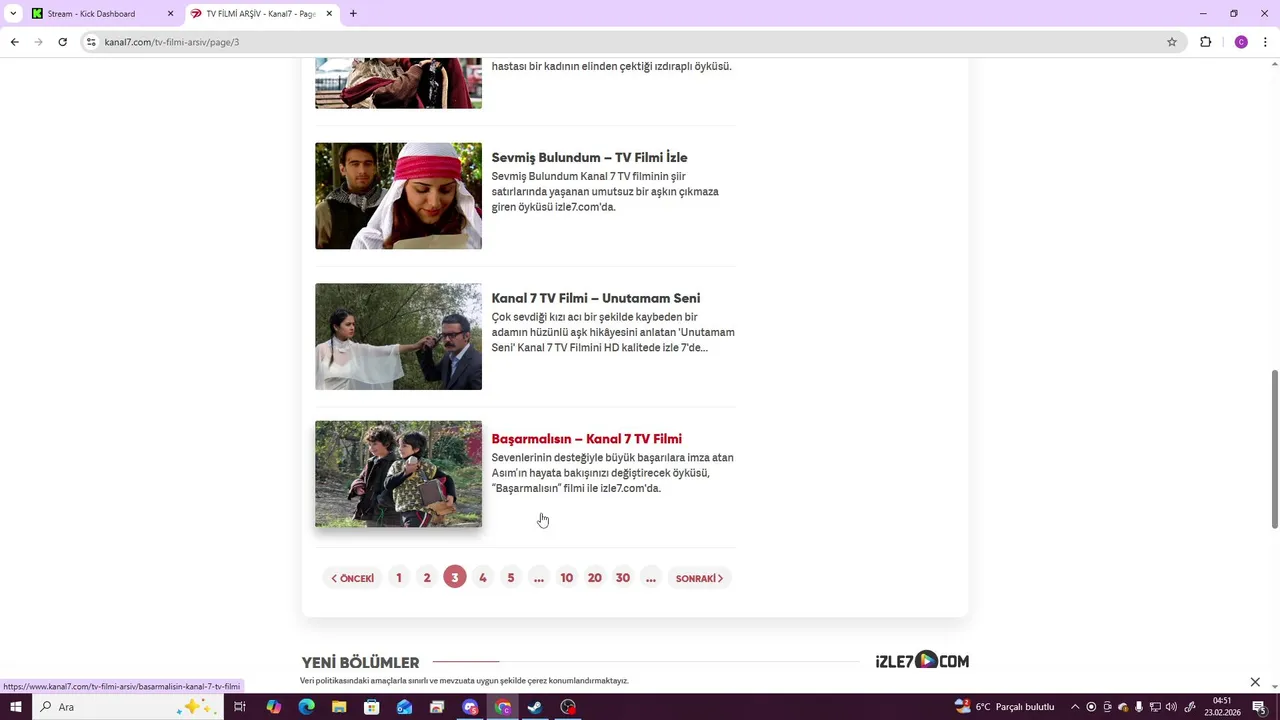Screen dimensions: 1280x720
Task: Click the Başarmalısın description text
Action: 612,473
